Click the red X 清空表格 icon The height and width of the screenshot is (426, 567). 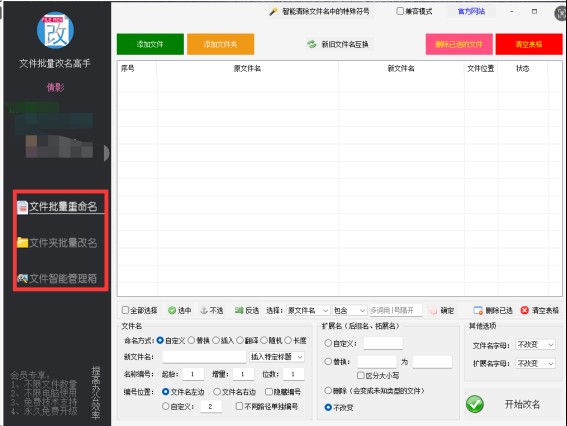[525, 310]
